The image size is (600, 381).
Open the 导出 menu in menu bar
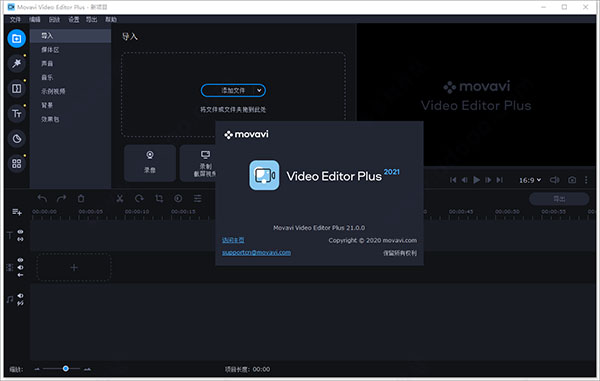click(91, 20)
